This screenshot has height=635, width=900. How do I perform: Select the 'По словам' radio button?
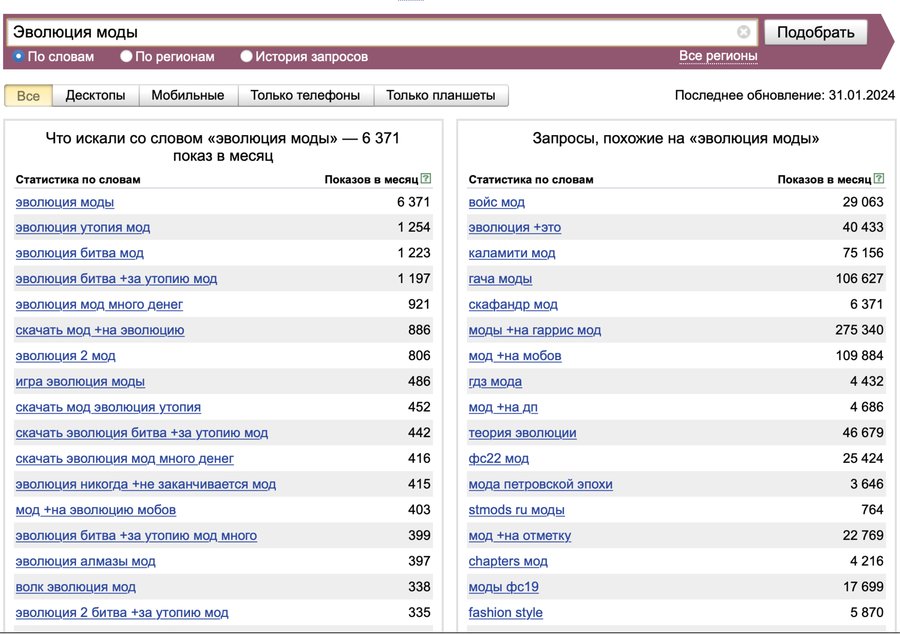click(x=19, y=57)
